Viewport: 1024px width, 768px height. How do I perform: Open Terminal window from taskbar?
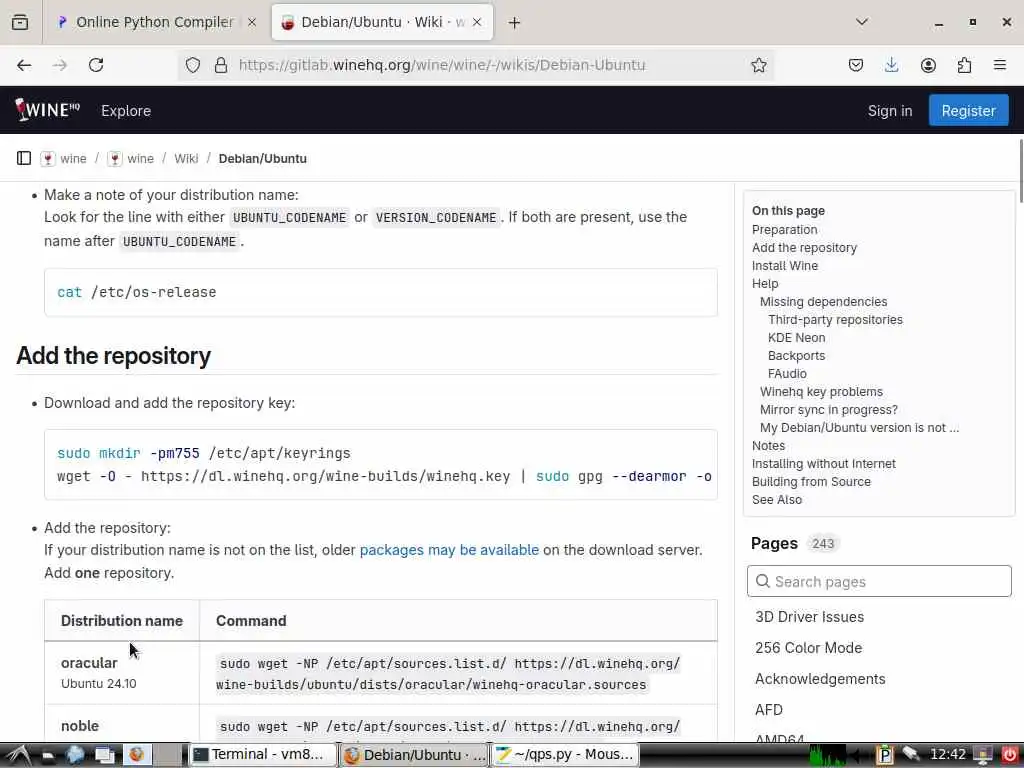click(x=263, y=755)
